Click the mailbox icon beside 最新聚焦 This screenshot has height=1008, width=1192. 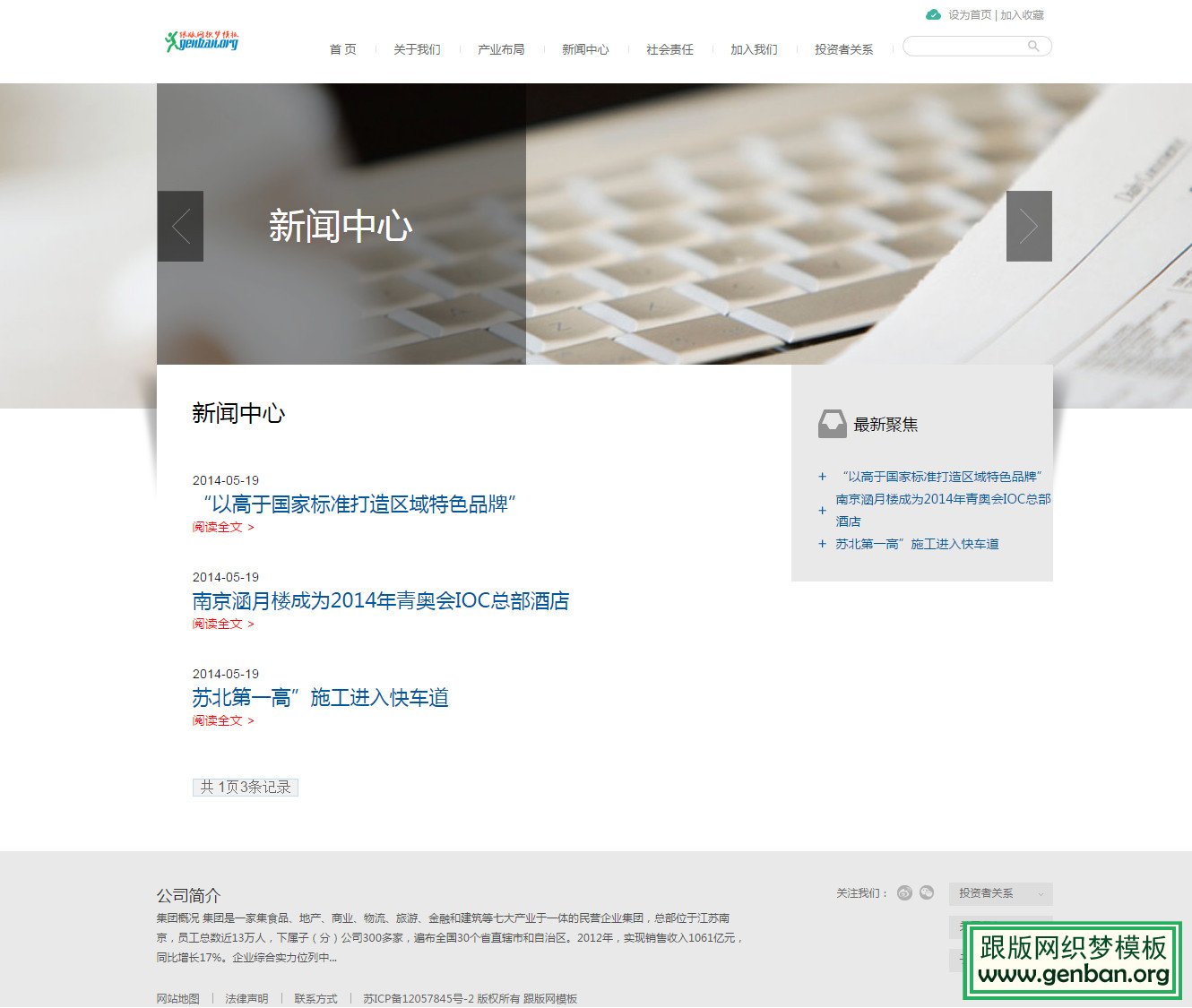click(x=832, y=423)
